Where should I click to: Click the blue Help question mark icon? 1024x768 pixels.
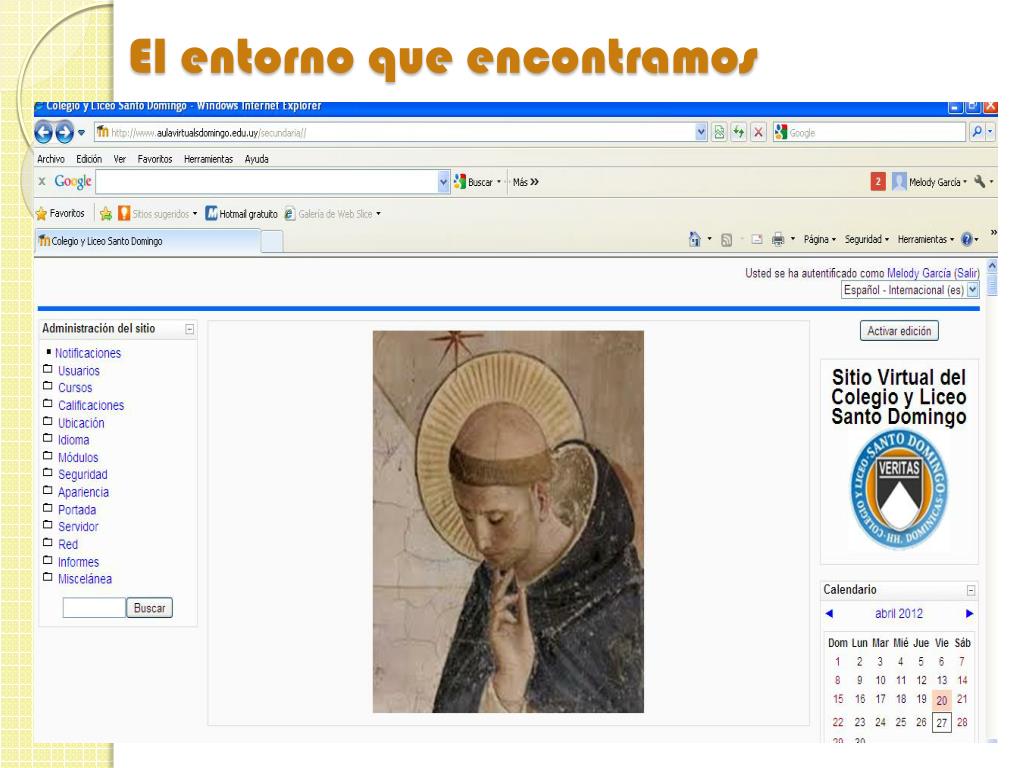click(967, 240)
